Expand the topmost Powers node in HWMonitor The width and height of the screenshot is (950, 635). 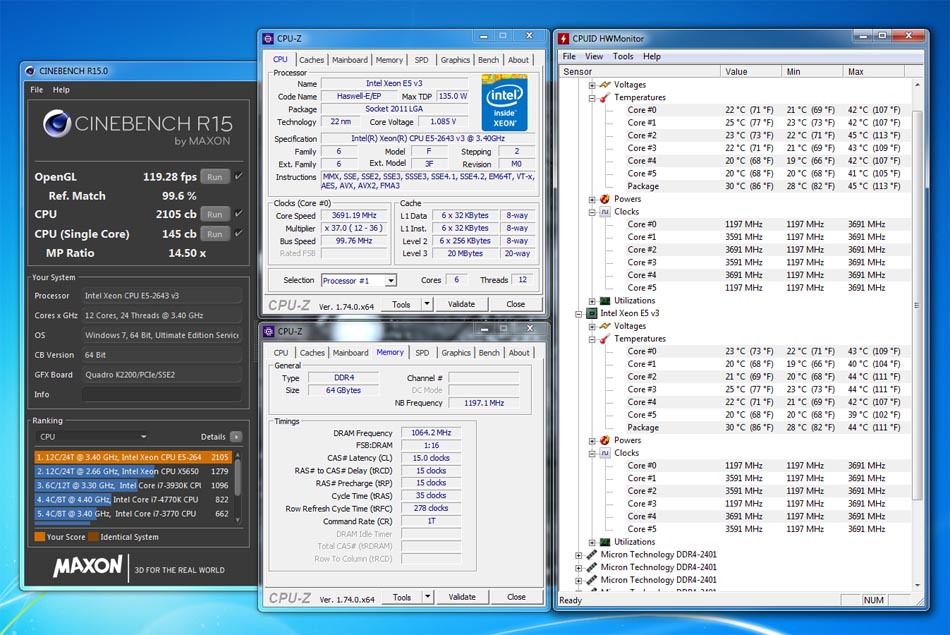point(592,199)
